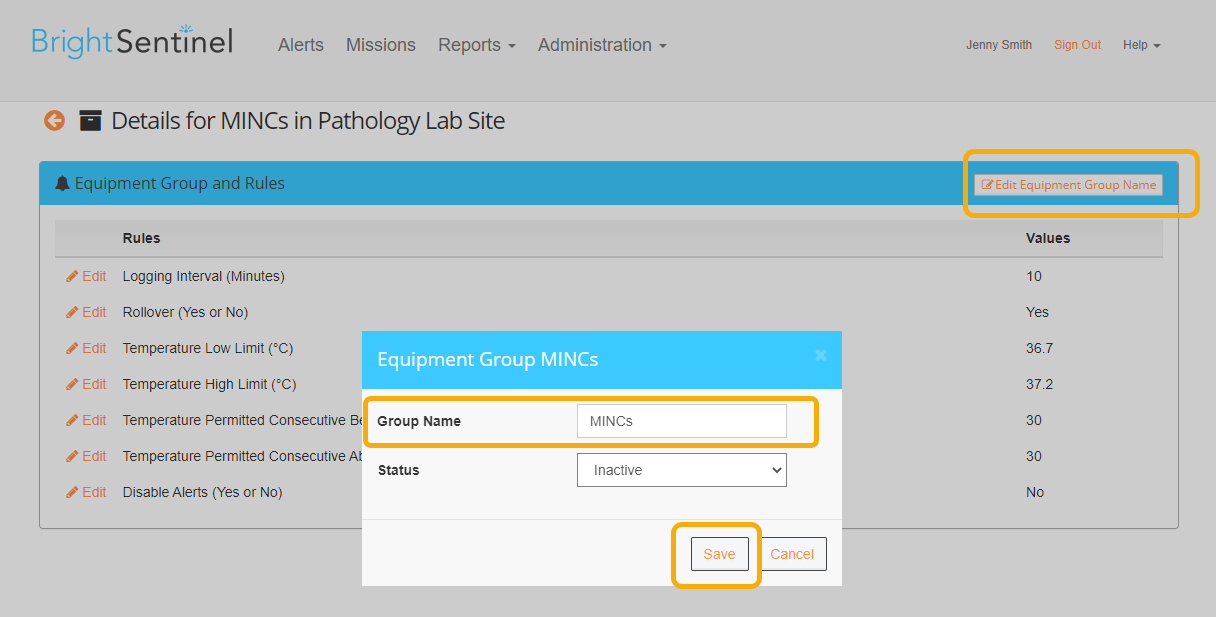Close the Equipment Group MINCs dialog
Image resolution: width=1216 pixels, height=617 pixels.
coord(821,355)
